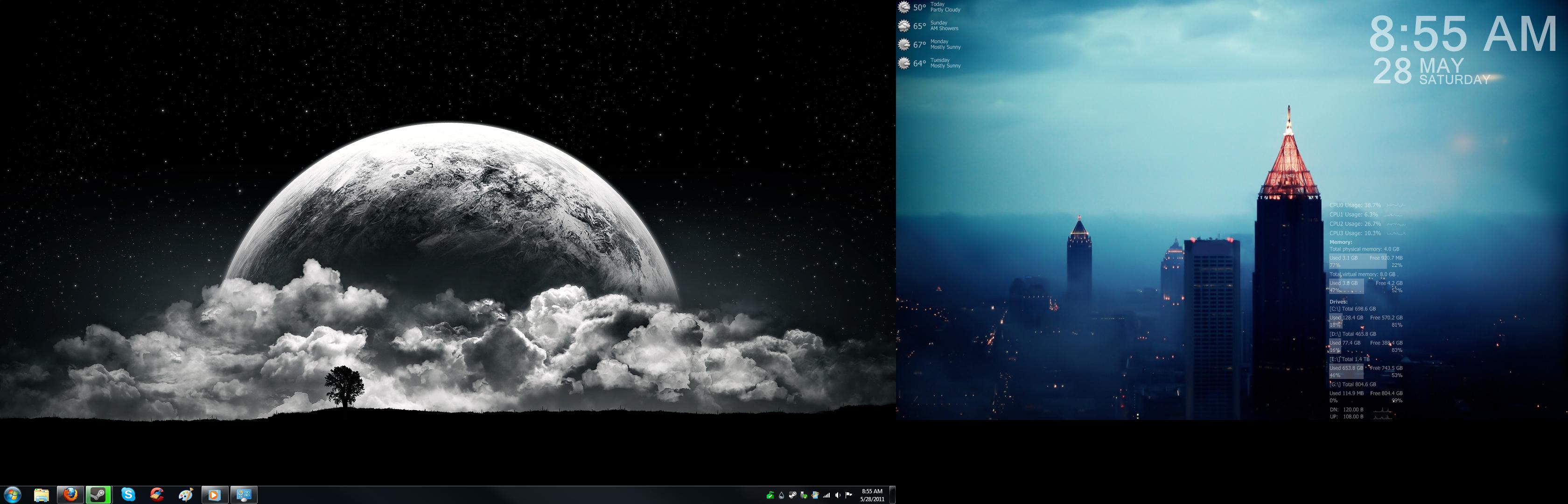
Task: Click the "28" date number widget
Action: (x=1393, y=70)
